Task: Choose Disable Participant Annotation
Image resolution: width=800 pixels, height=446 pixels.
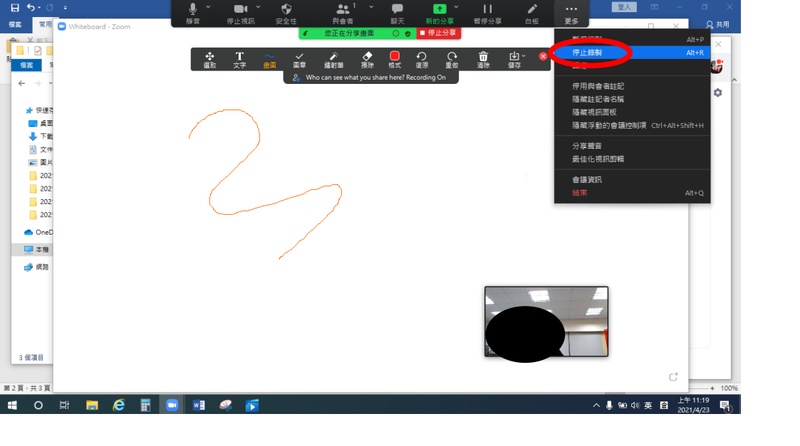Action: click(632, 86)
